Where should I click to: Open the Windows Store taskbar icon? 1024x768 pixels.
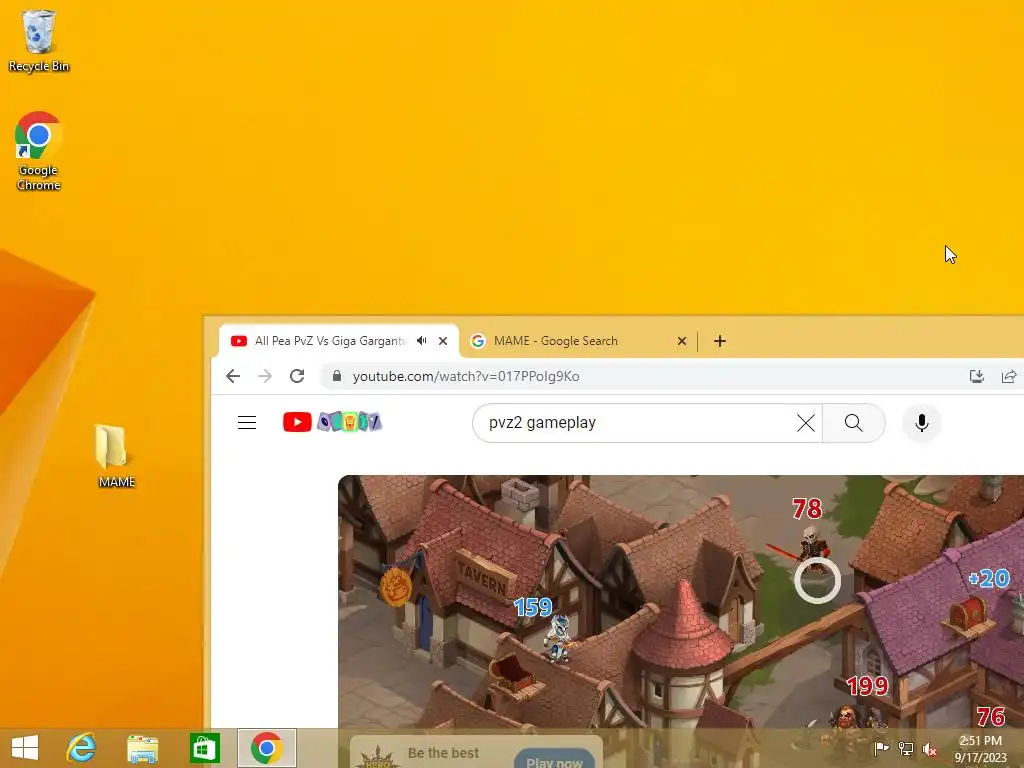tap(204, 748)
